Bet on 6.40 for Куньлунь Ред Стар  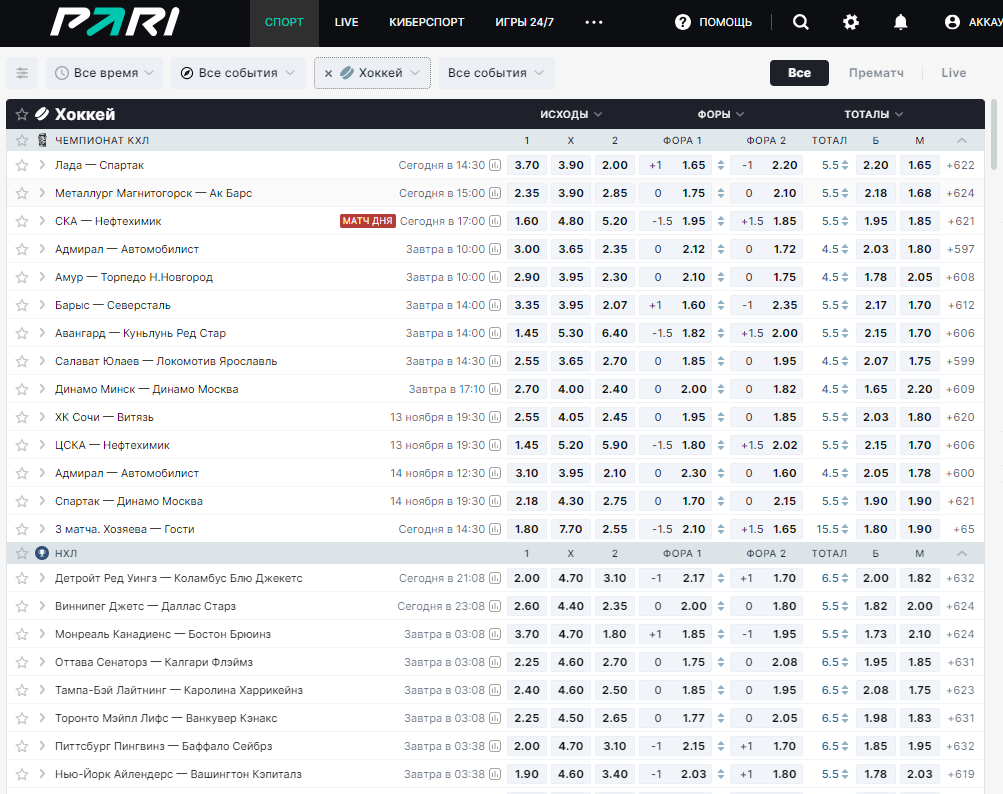pyautogui.click(x=614, y=333)
